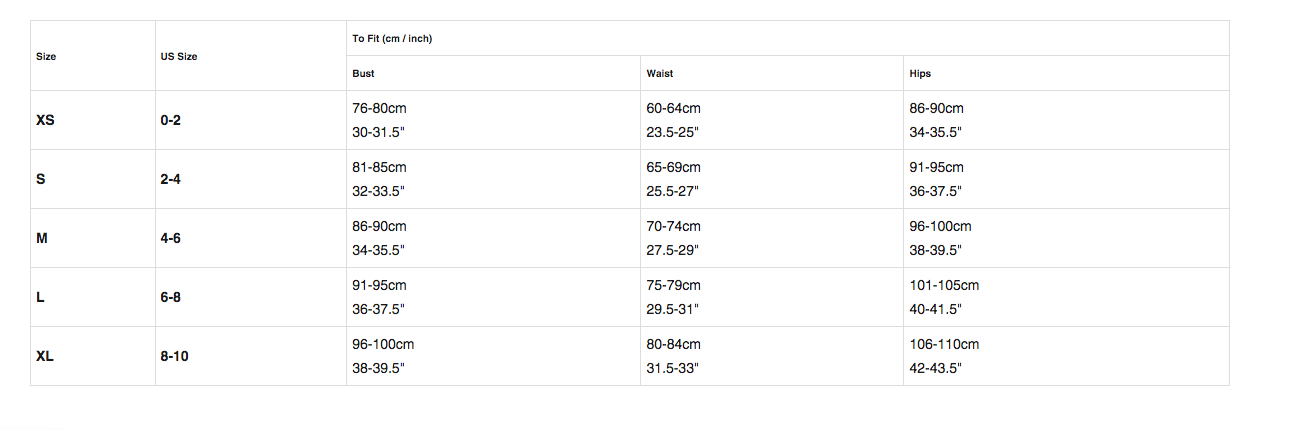Select the M size row label
The width and height of the screenshot is (1300, 430).
coord(41,238)
